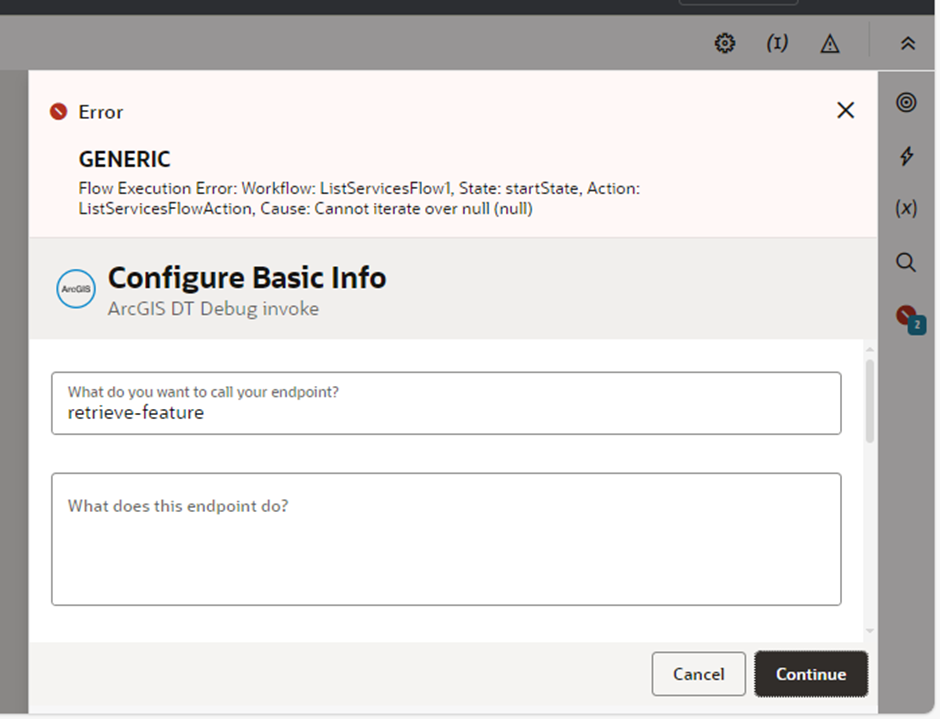This screenshot has width=940, height=719.
Task: Click the ArcGIS logo icon
Action: click(x=76, y=288)
